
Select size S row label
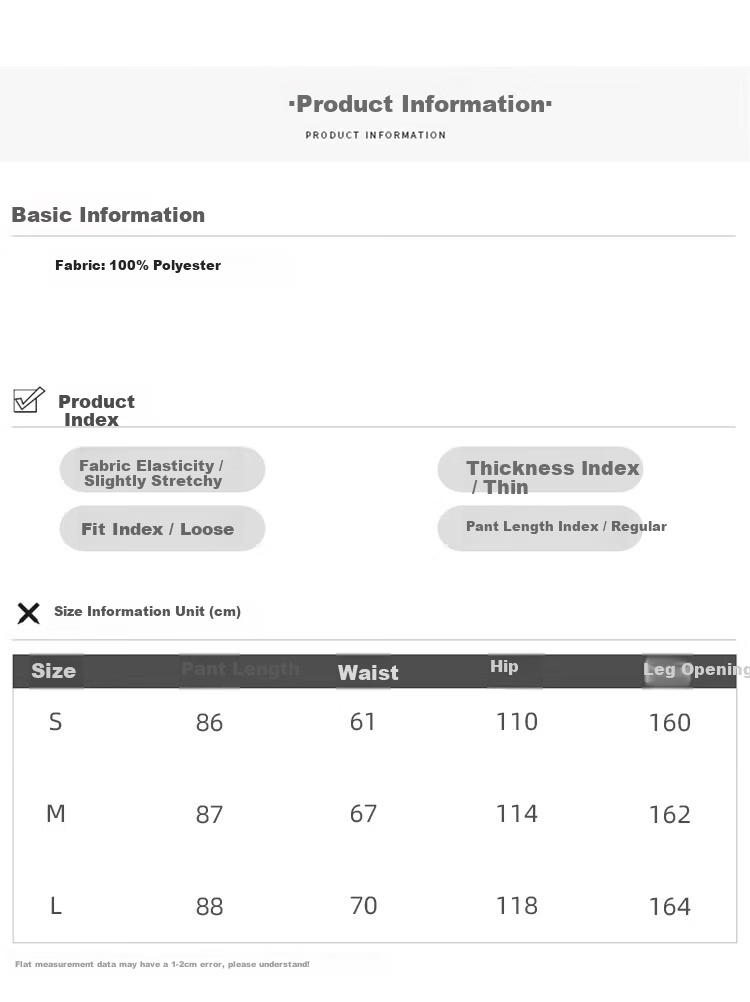pos(56,722)
